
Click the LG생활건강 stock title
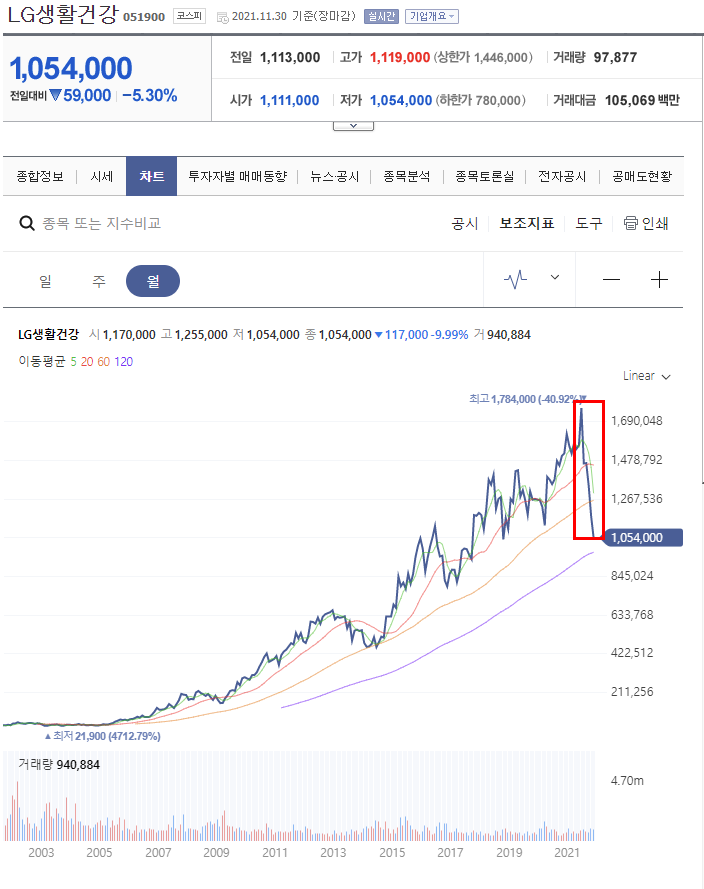click(x=63, y=15)
